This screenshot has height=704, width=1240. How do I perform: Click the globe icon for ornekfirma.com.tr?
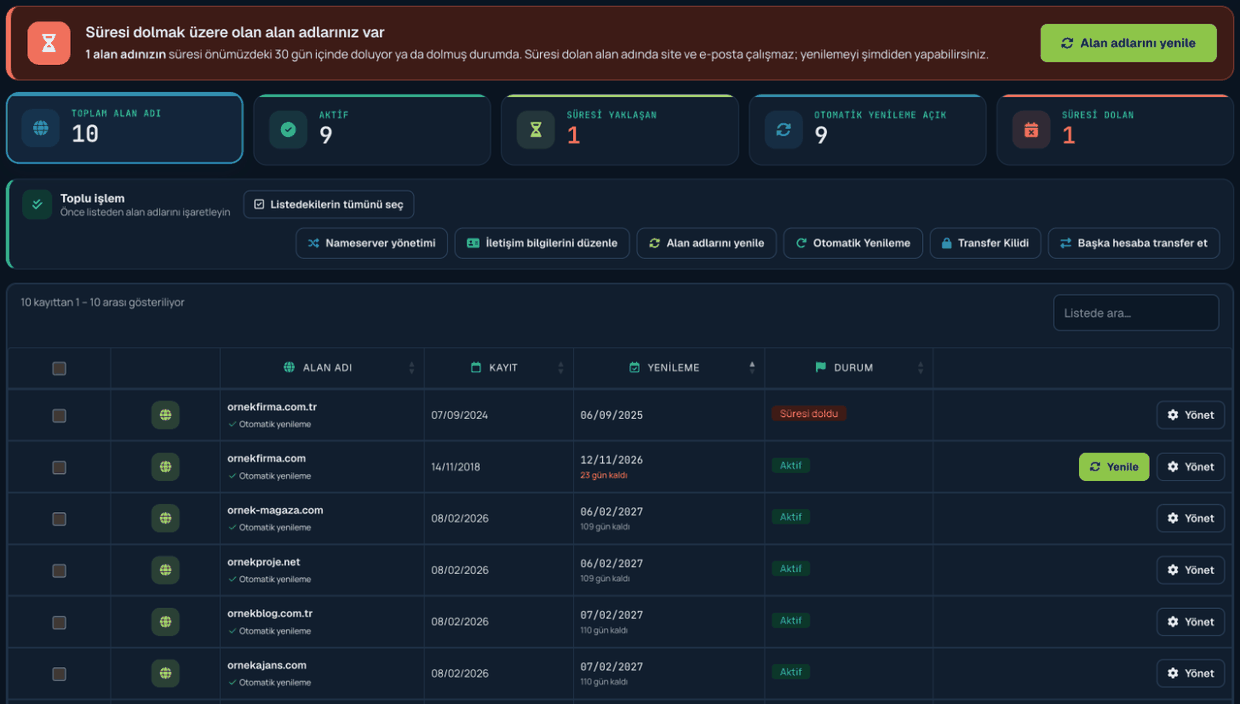click(165, 415)
